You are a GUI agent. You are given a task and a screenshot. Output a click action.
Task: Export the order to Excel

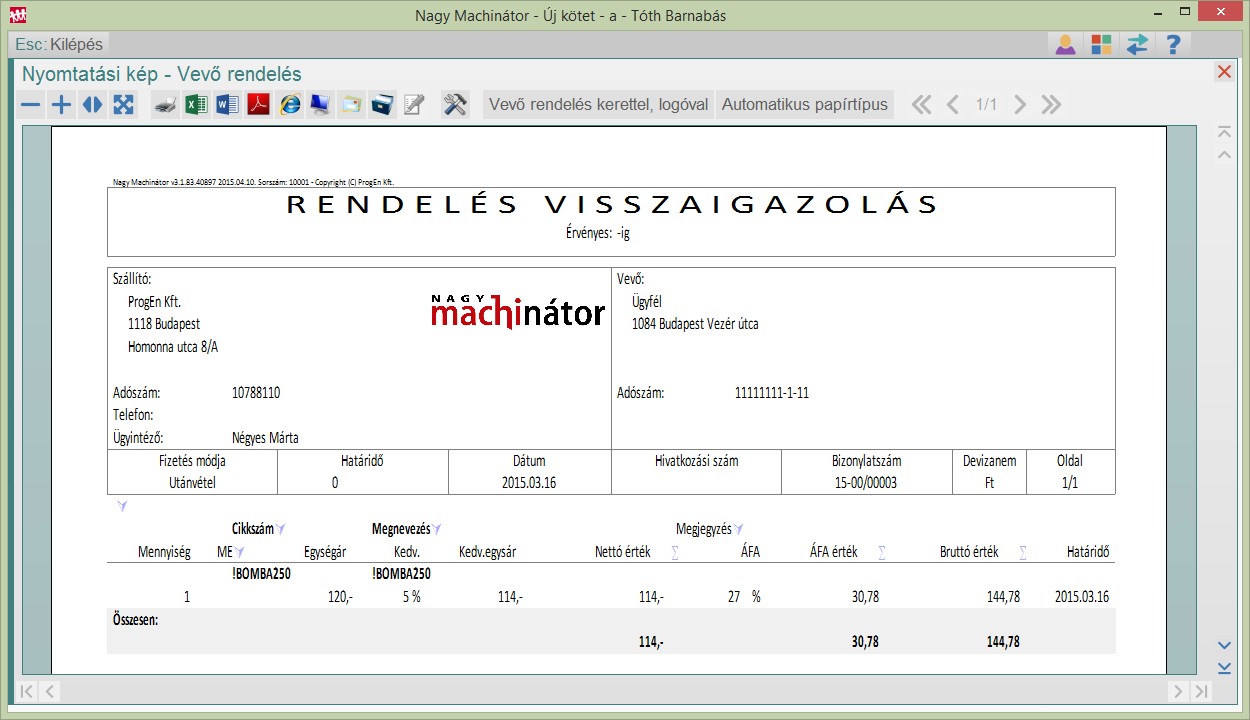pos(197,105)
